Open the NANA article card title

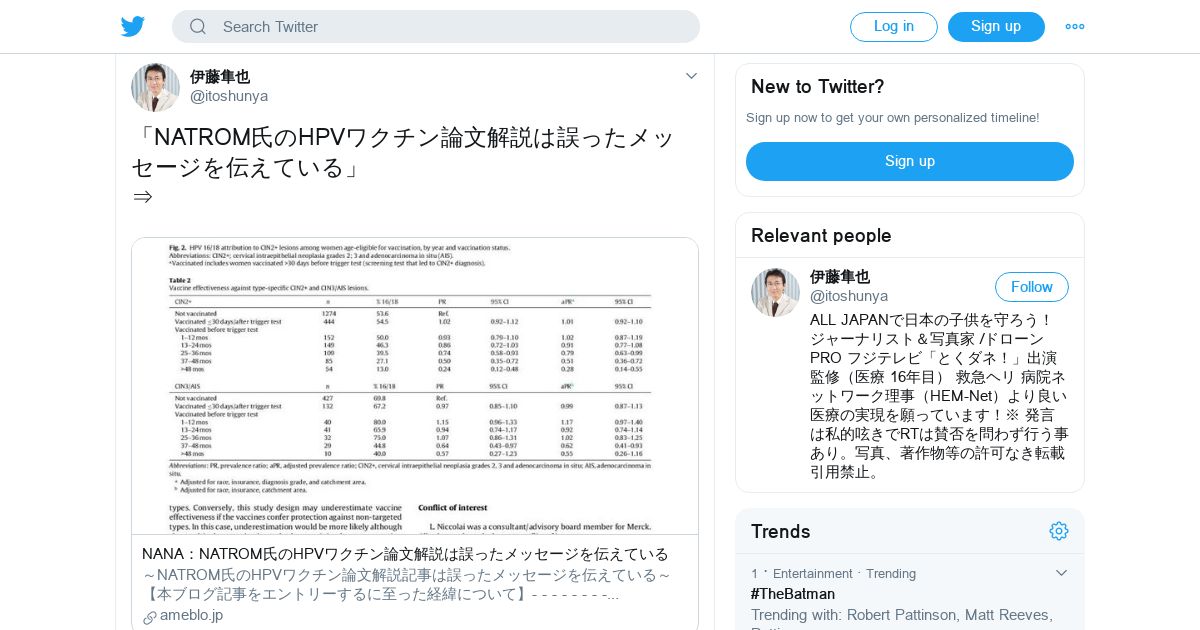(x=405, y=554)
